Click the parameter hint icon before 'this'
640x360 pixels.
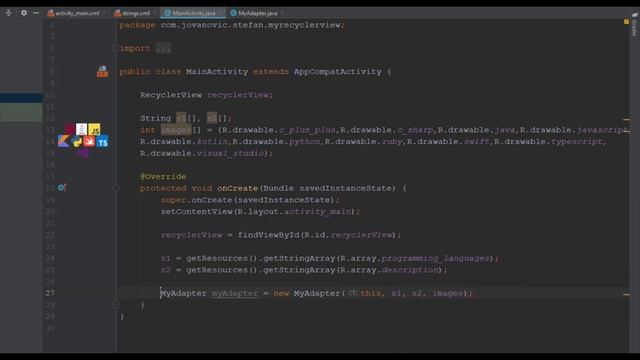point(353,293)
